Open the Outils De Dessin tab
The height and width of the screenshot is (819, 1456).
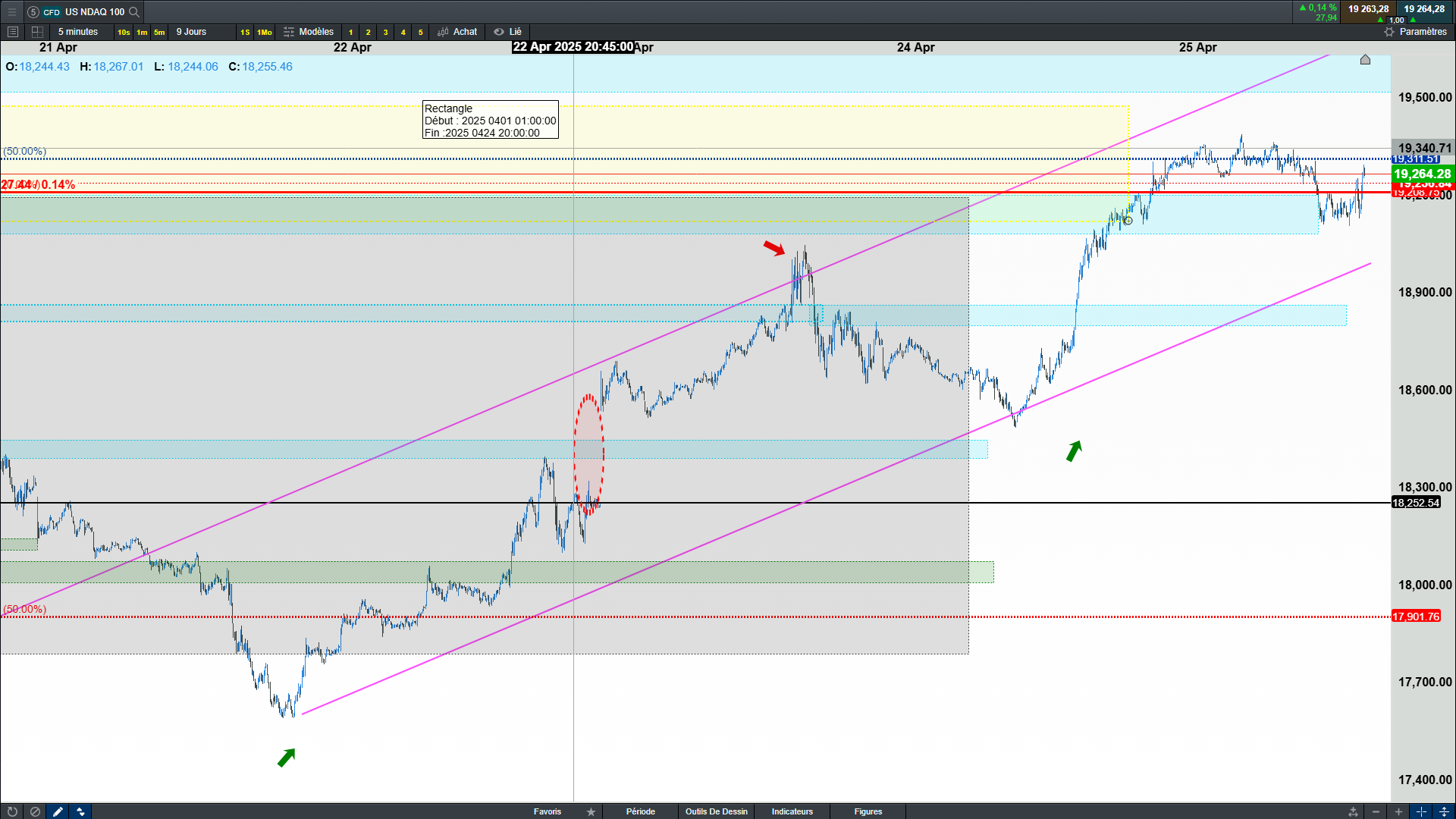tap(717, 811)
